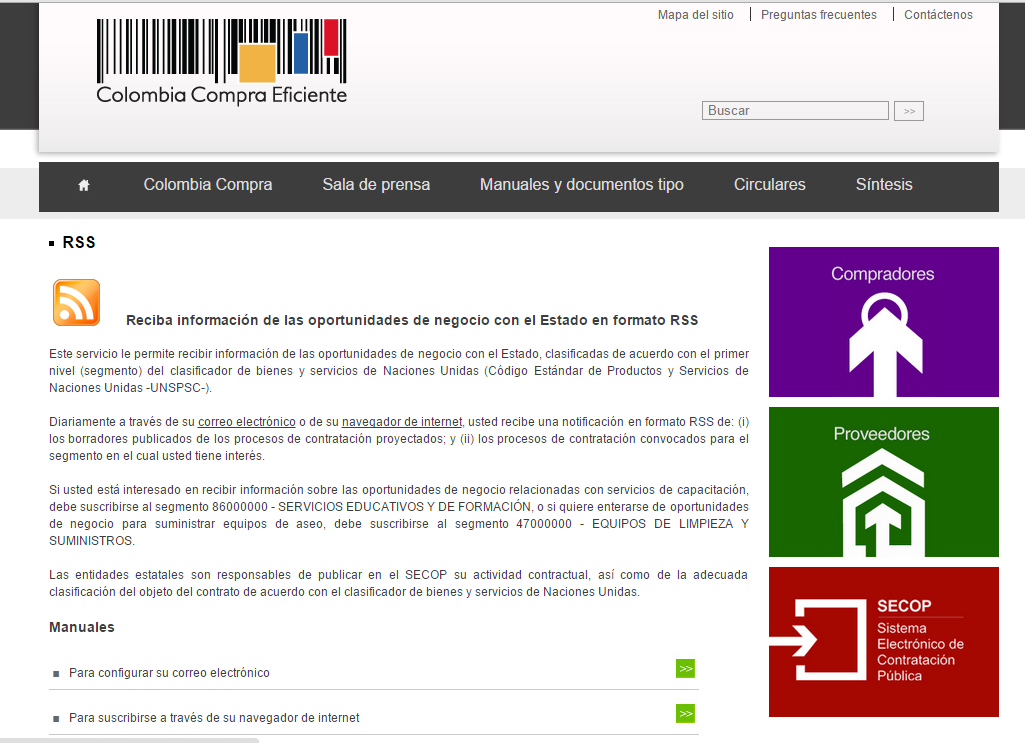Click green arrow for configurar correo electrónico
The height and width of the screenshot is (743, 1025).
[685, 669]
